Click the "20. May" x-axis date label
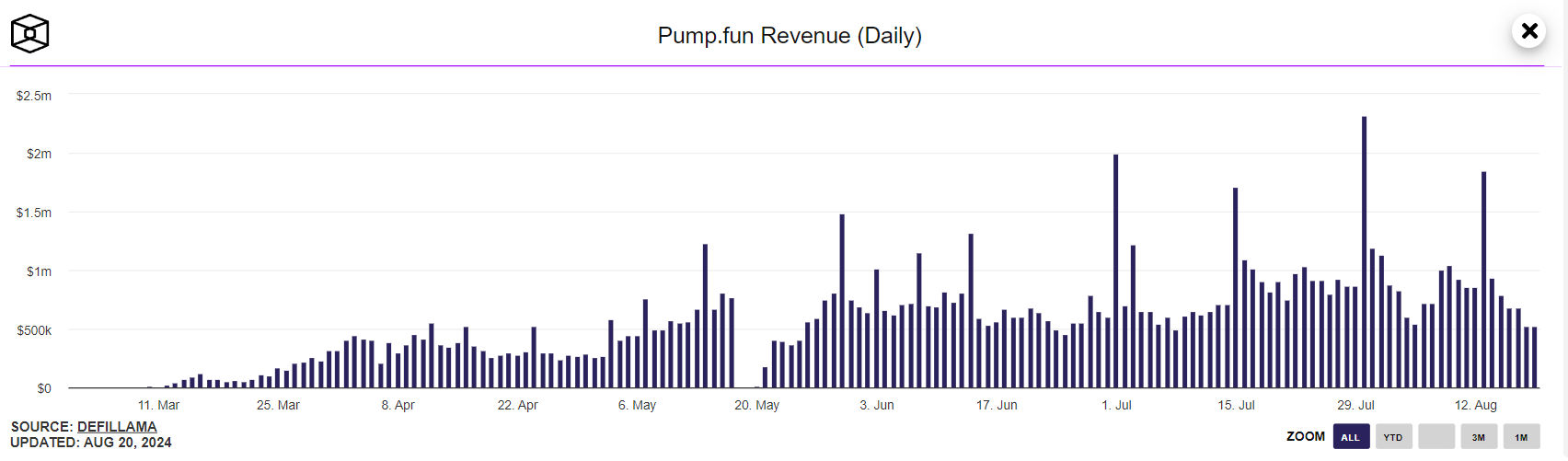 click(x=756, y=405)
